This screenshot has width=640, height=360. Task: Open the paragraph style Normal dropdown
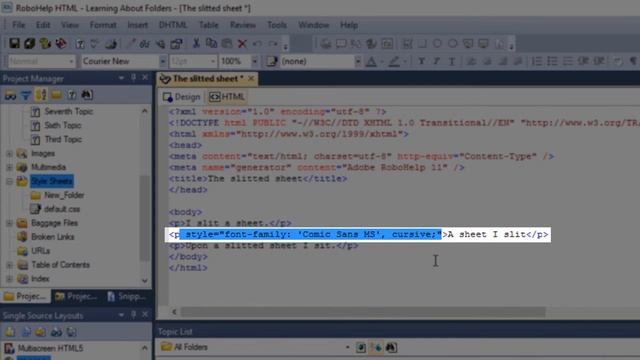[x=71, y=61]
